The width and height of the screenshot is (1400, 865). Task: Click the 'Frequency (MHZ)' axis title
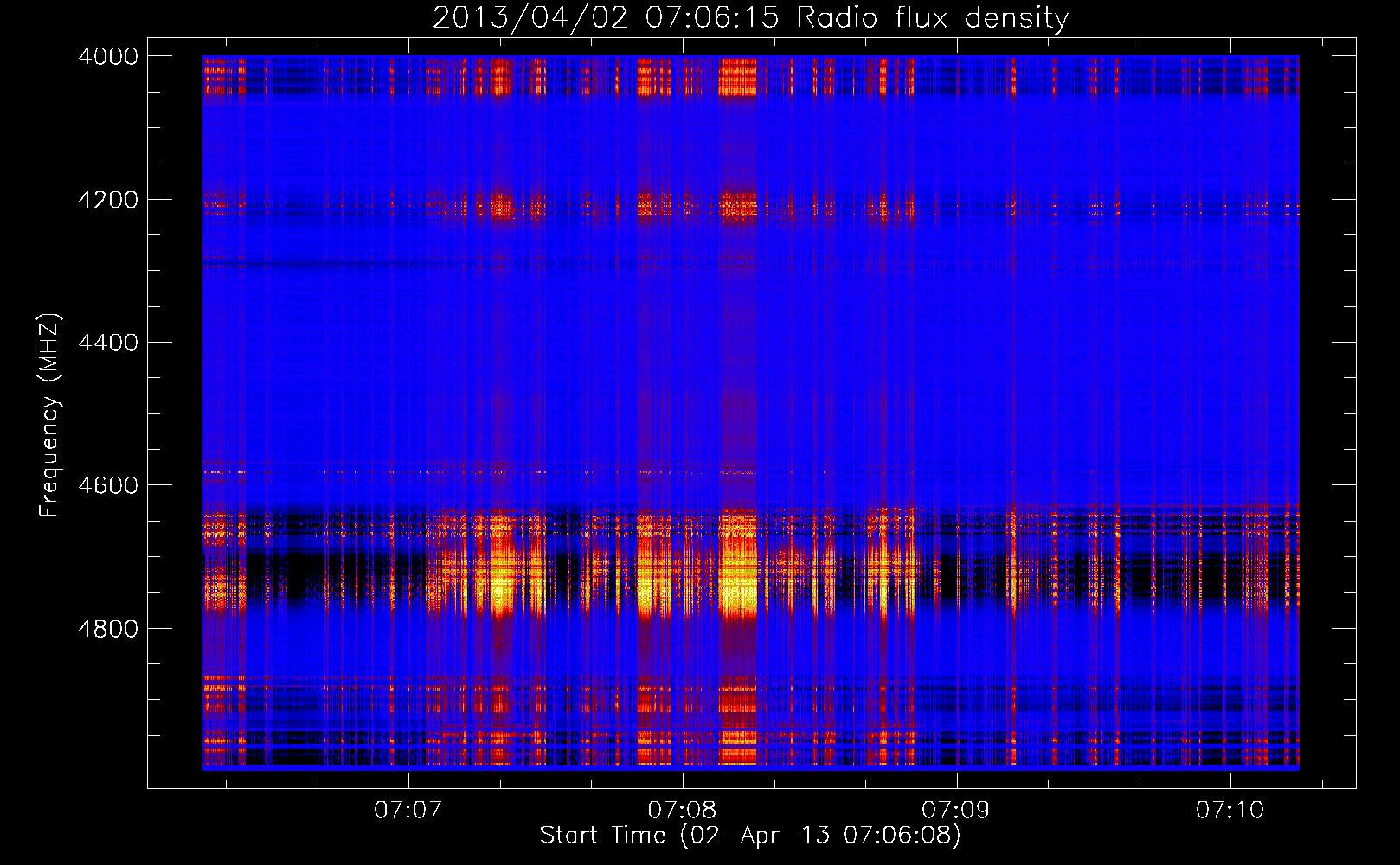pos(50,415)
